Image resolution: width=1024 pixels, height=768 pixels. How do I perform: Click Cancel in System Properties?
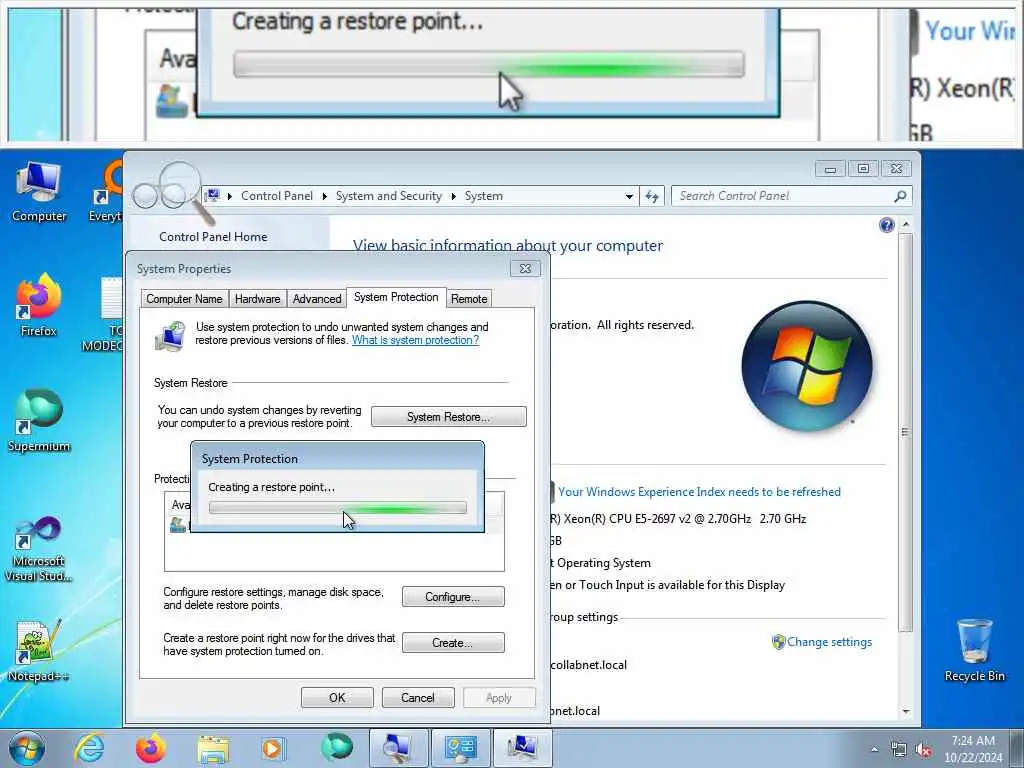(418, 697)
